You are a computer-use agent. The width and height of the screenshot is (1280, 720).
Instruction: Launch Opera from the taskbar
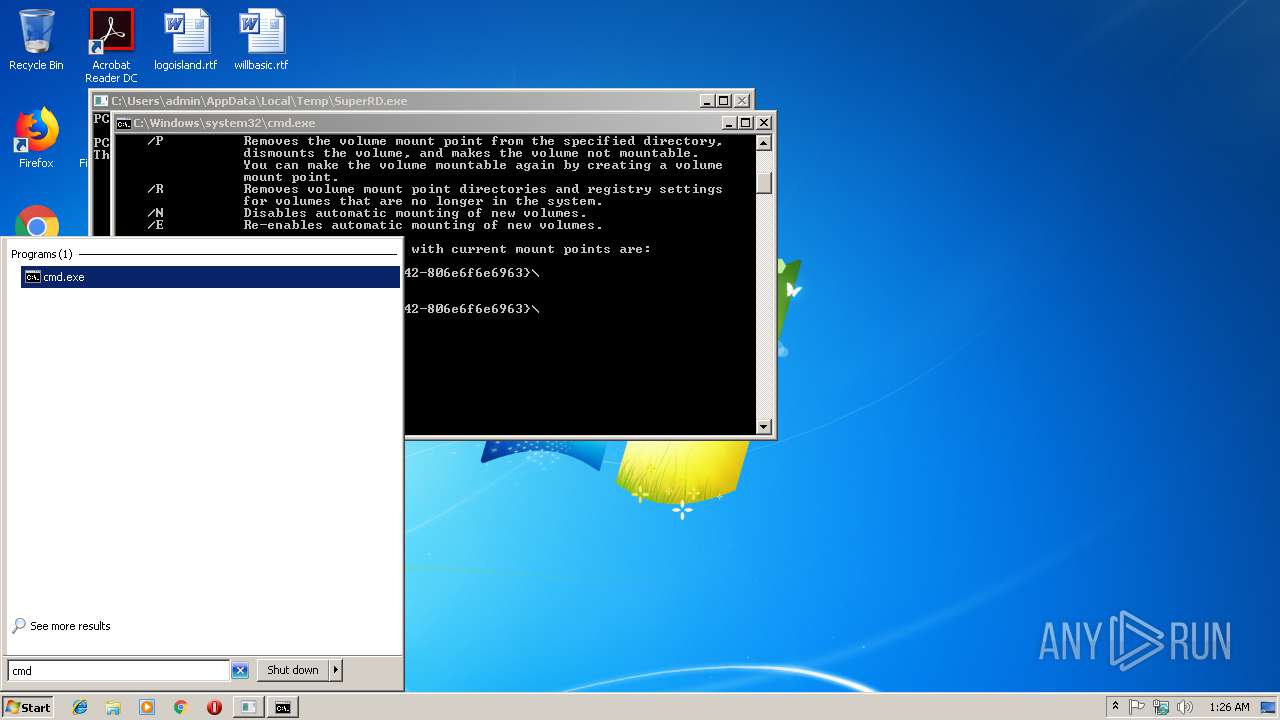click(214, 707)
